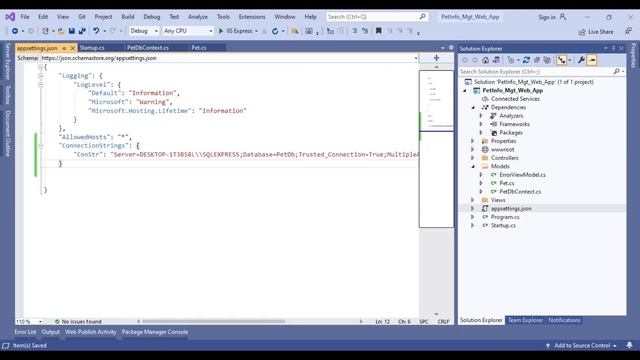
Task: Collapse the Dependencies tree node
Action: tap(473, 107)
